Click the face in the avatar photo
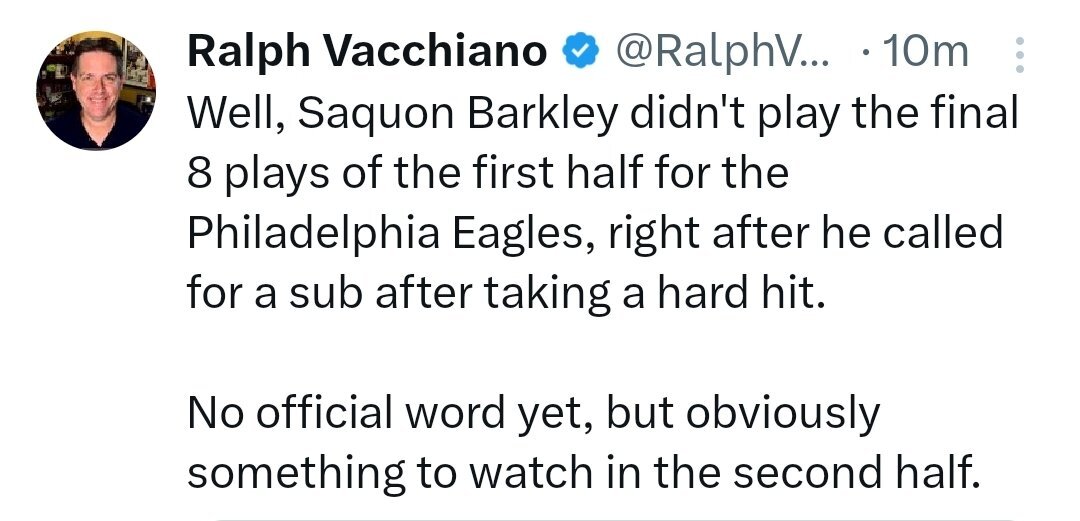The image size is (1080, 521). (95, 87)
